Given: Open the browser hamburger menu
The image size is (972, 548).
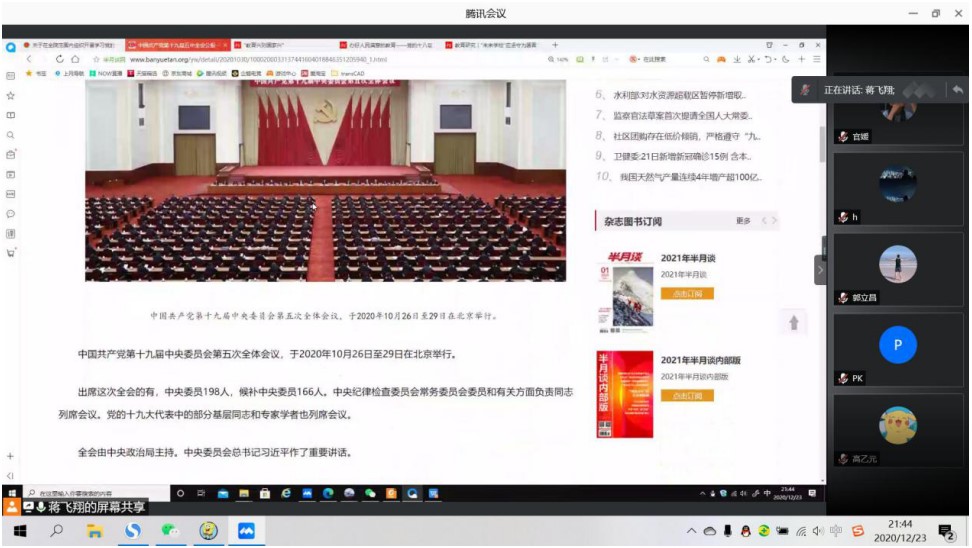Looking at the screenshot, I should 816,59.
